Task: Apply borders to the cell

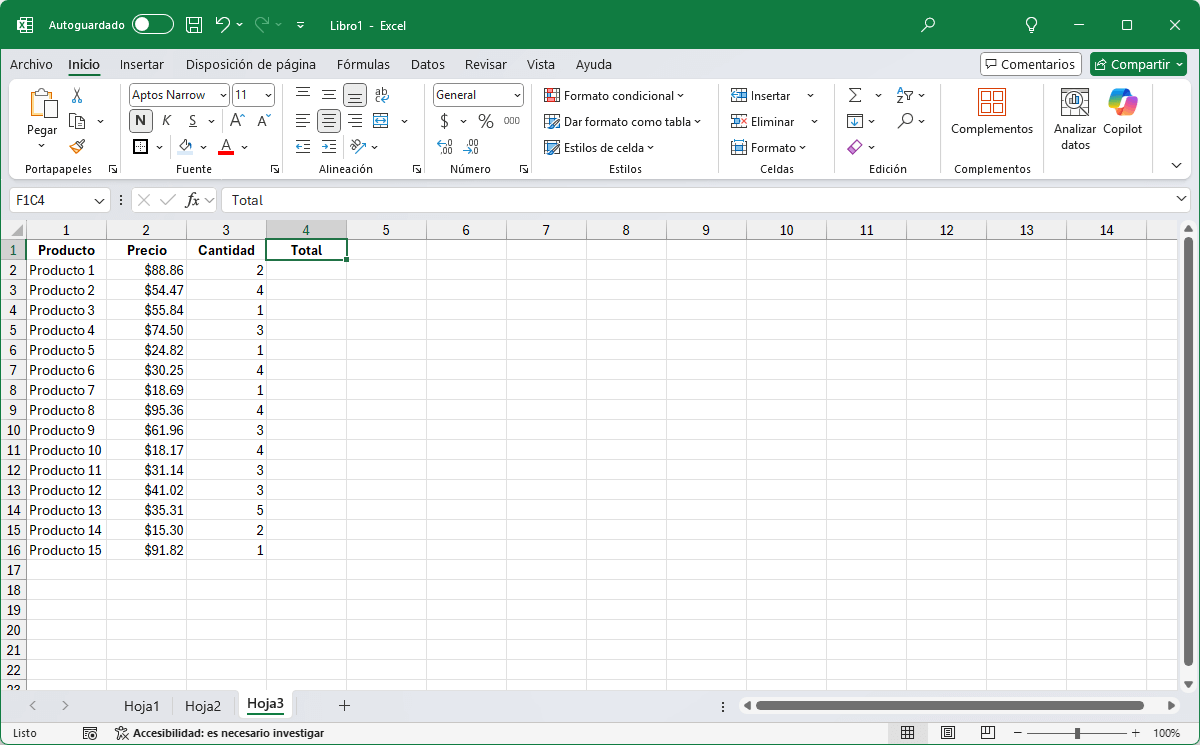Action: (141, 147)
